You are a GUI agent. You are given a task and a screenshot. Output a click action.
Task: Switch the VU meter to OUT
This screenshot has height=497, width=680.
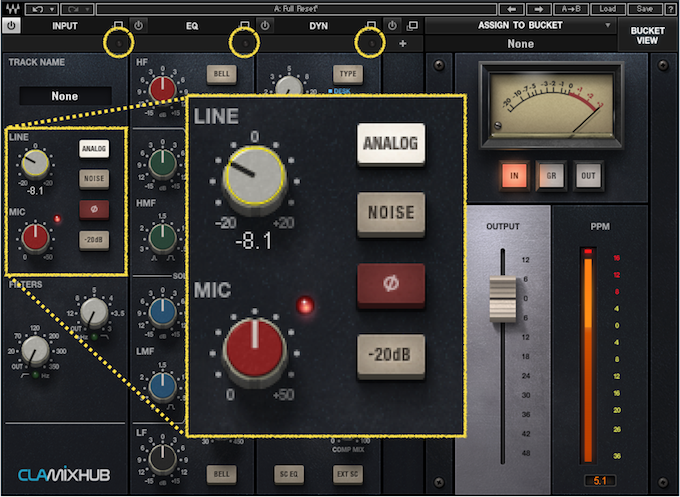tap(588, 176)
